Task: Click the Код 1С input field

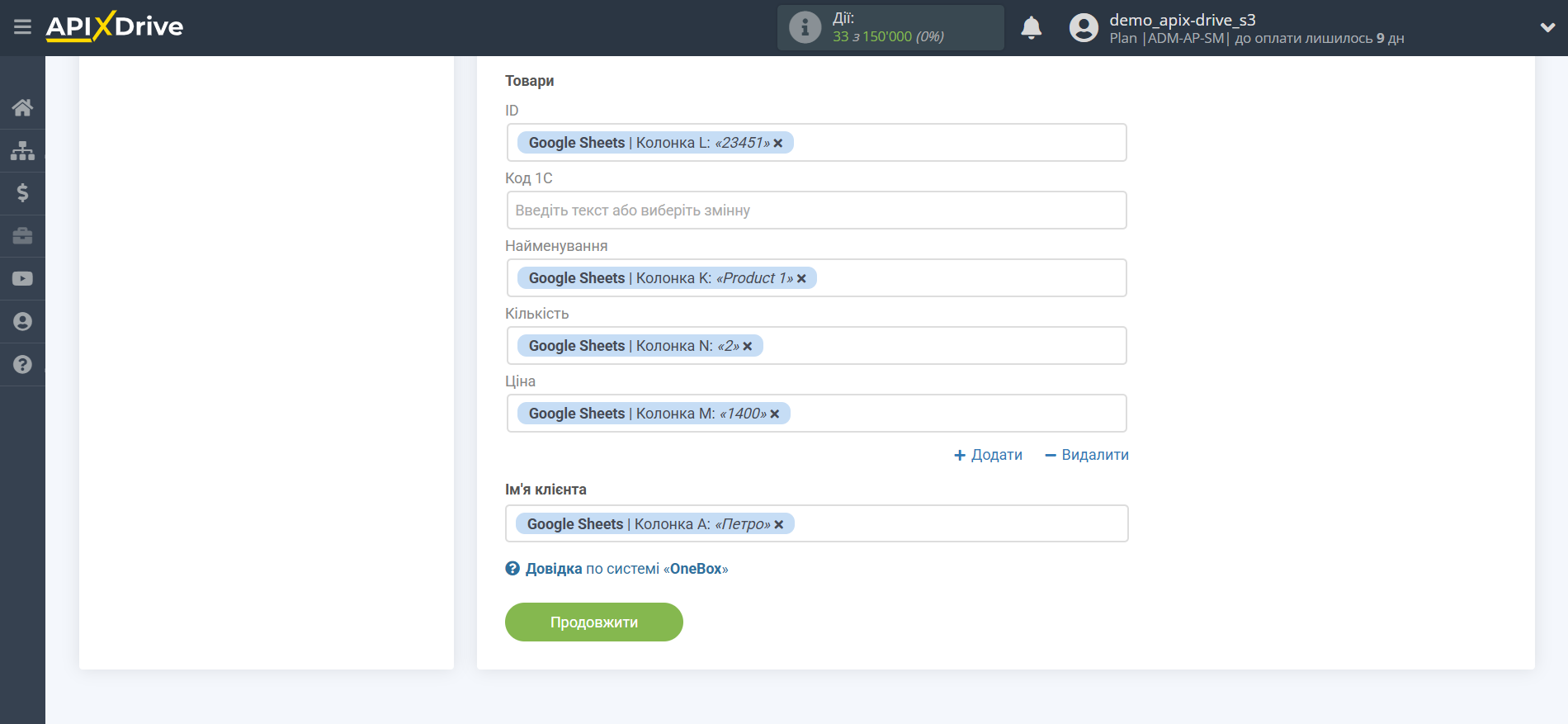Action: pyautogui.click(x=816, y=211)
